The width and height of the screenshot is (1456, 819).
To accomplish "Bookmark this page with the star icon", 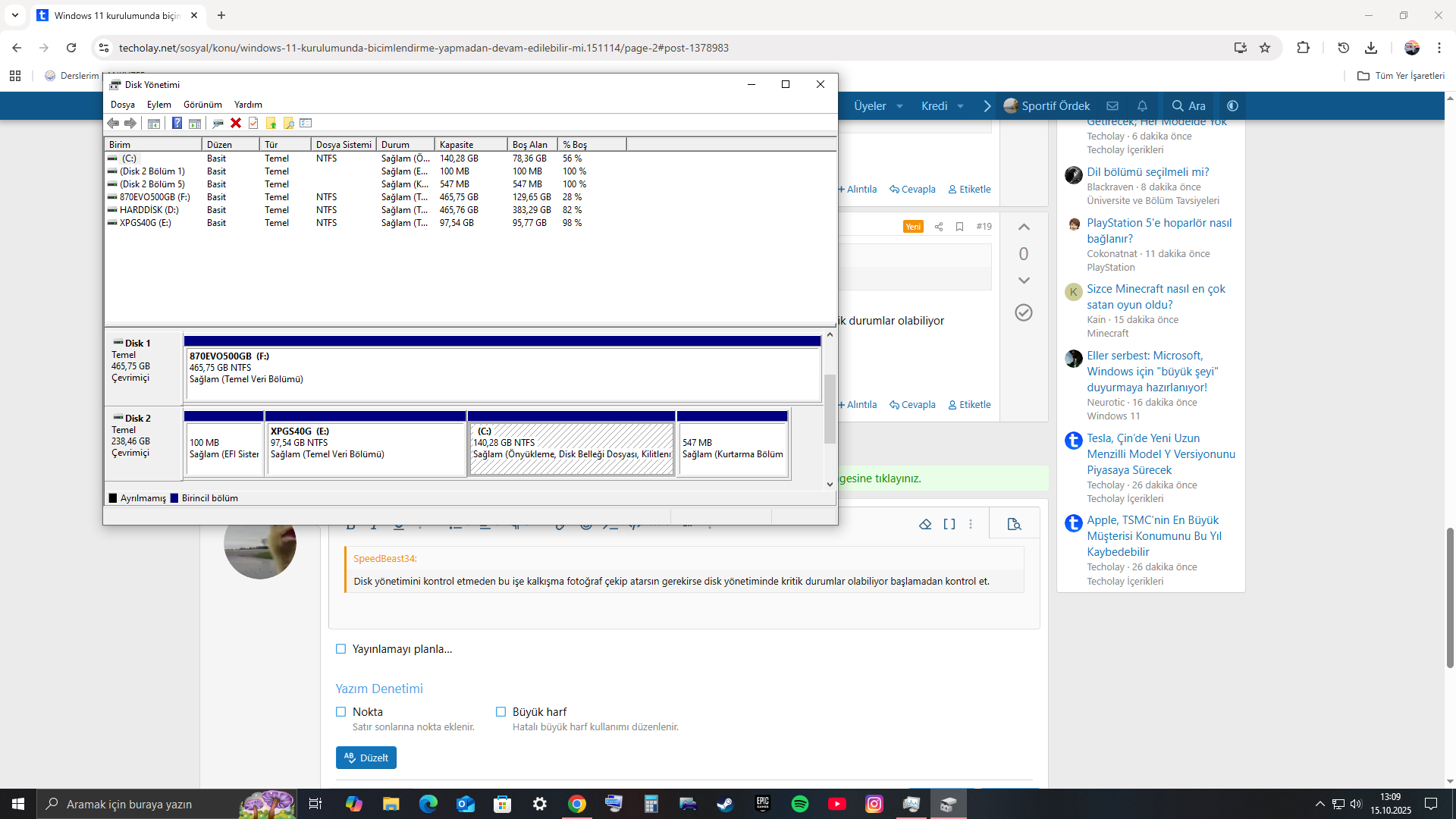I will coord(1265,48).
